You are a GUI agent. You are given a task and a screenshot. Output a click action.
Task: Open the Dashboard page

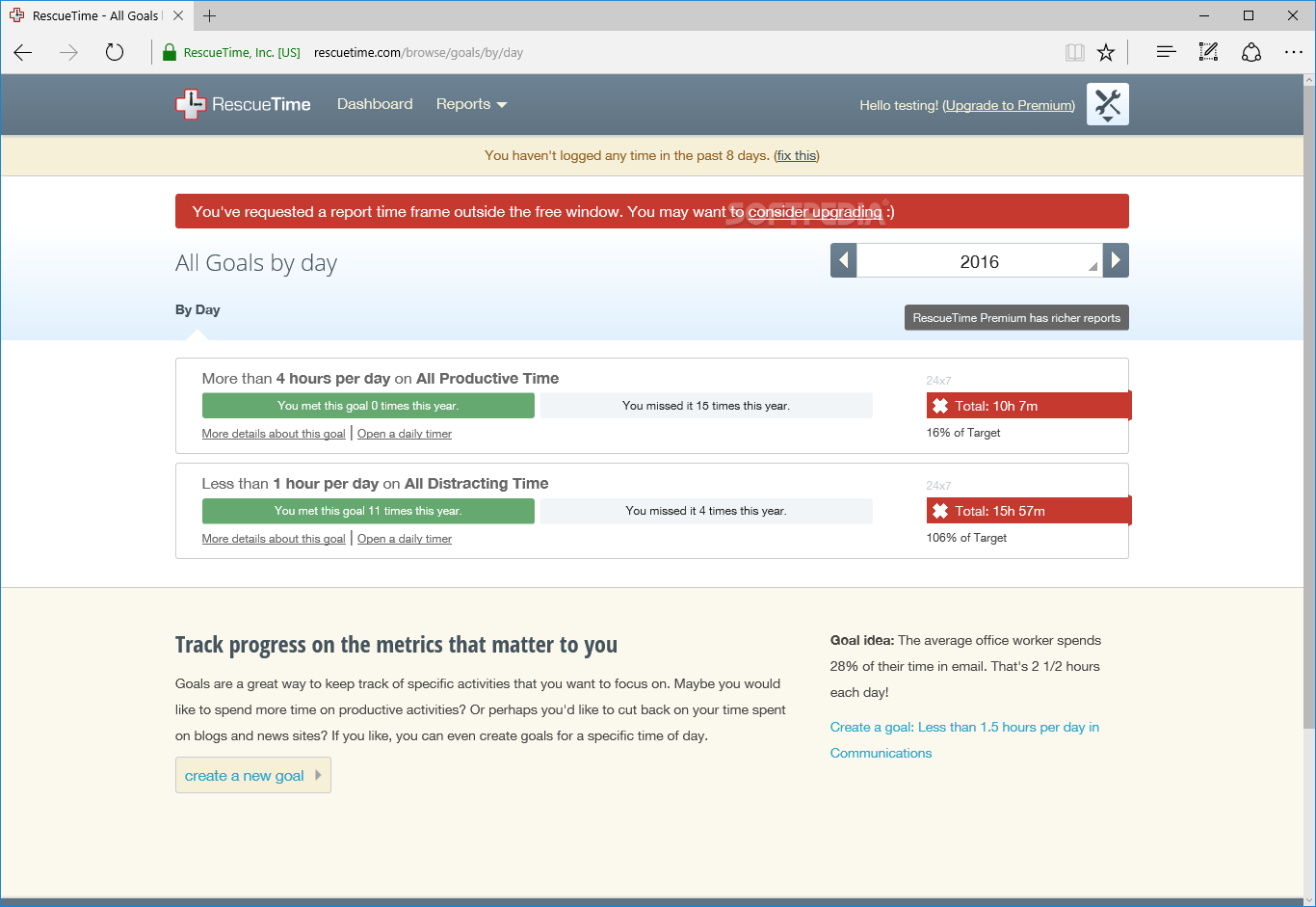click(x=375, y=104)
